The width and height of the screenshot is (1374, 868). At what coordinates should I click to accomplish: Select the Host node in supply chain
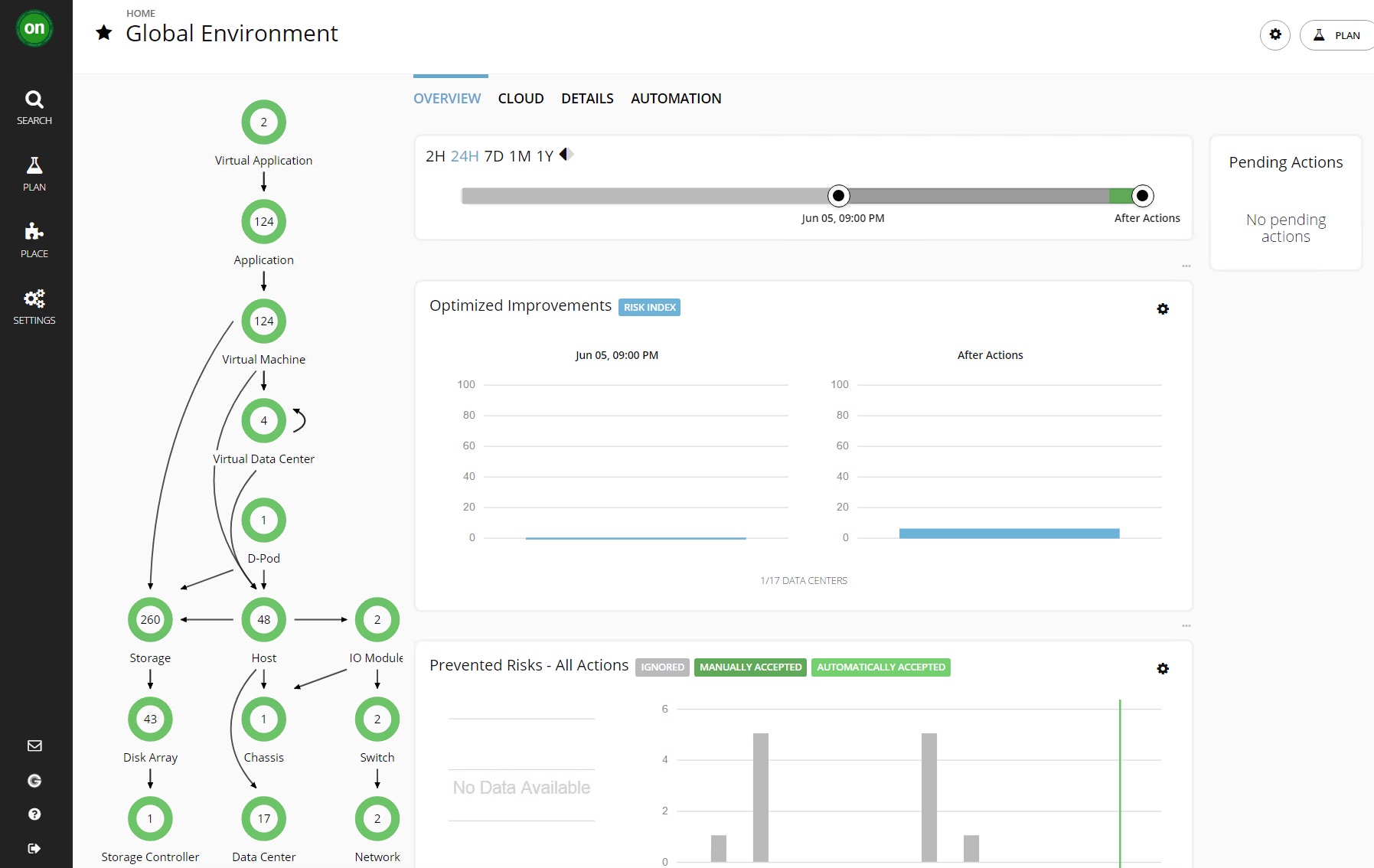[263, 620]
